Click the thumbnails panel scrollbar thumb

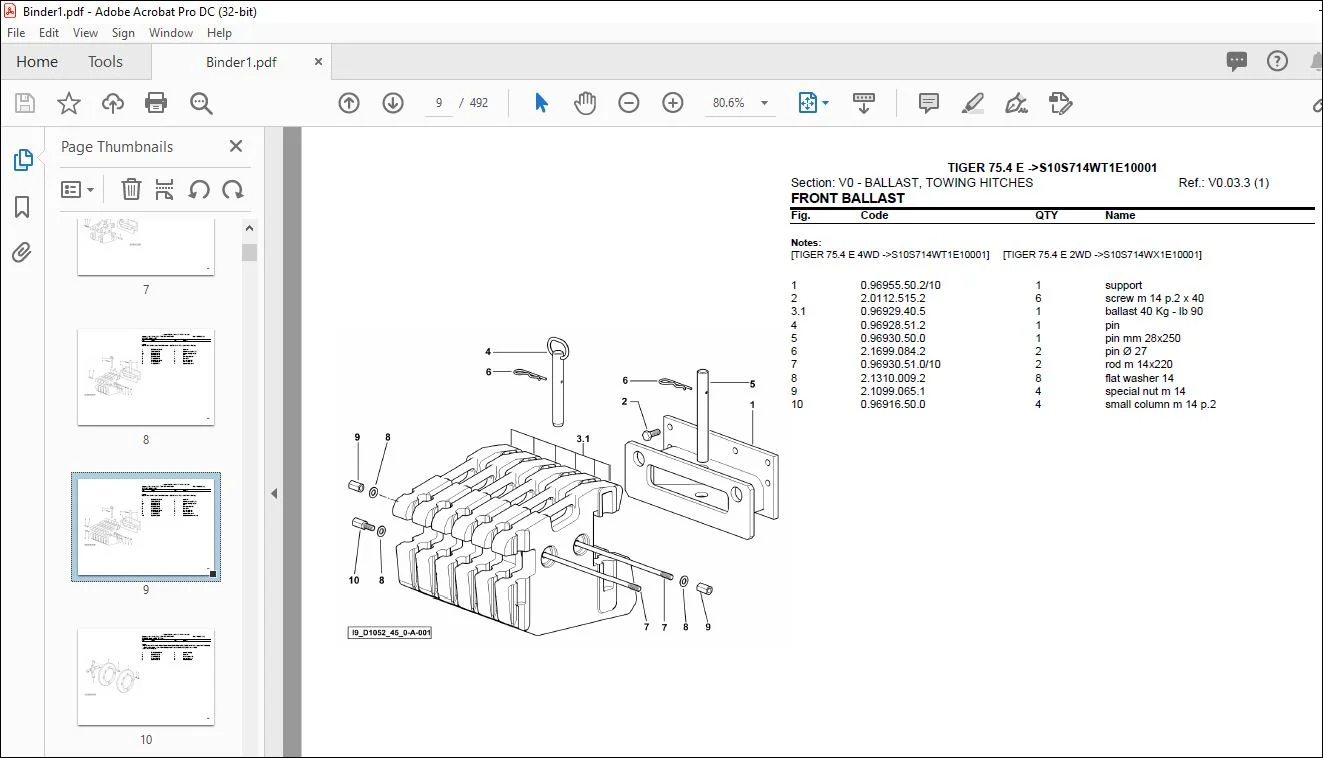click(x=250, y=252)
